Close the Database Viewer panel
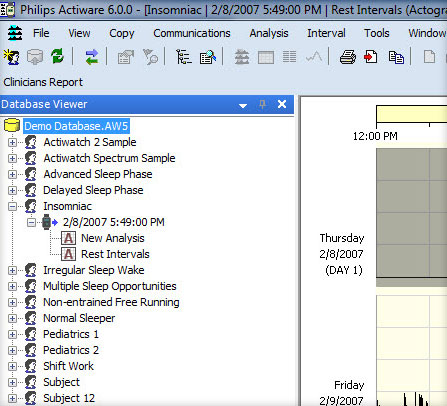The width and height of the screenshot is (447, 406). (x=282, y=104)
